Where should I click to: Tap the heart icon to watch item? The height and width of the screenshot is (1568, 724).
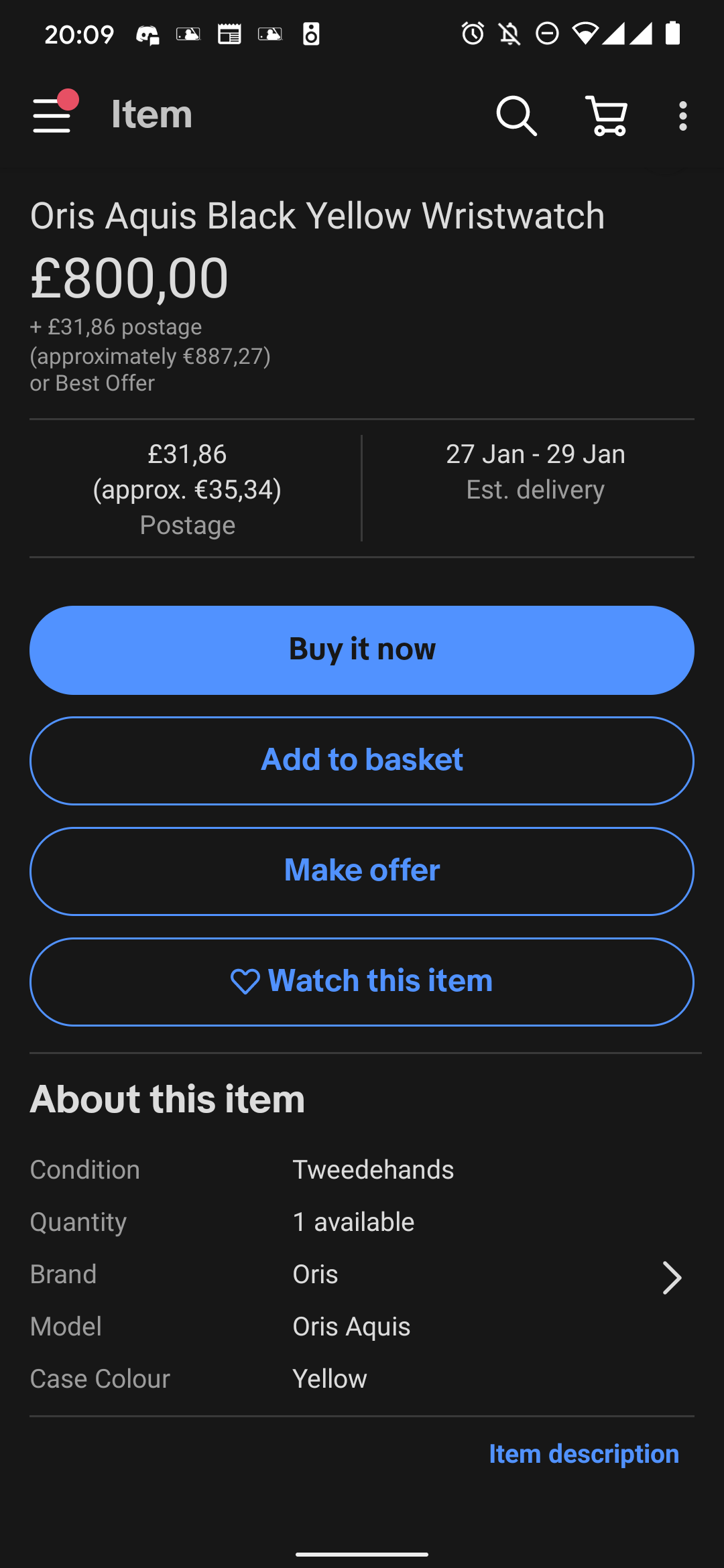(245, 982)
